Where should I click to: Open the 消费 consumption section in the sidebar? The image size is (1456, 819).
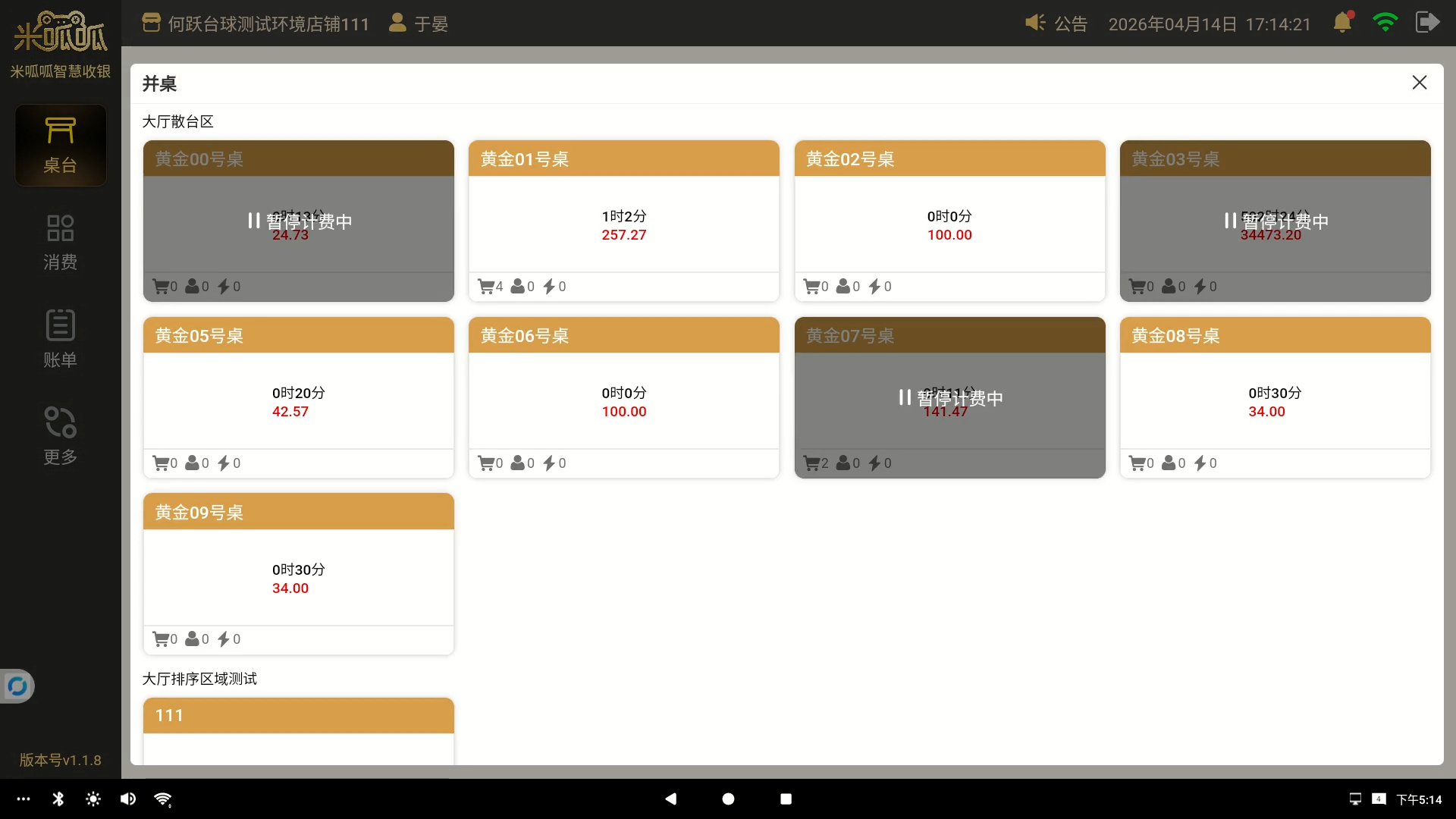coord(60,243)
